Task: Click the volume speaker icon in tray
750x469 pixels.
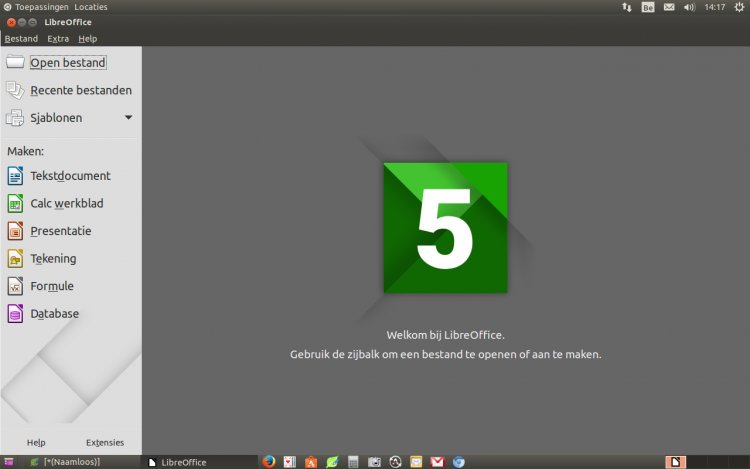Action: click(689, 7)
